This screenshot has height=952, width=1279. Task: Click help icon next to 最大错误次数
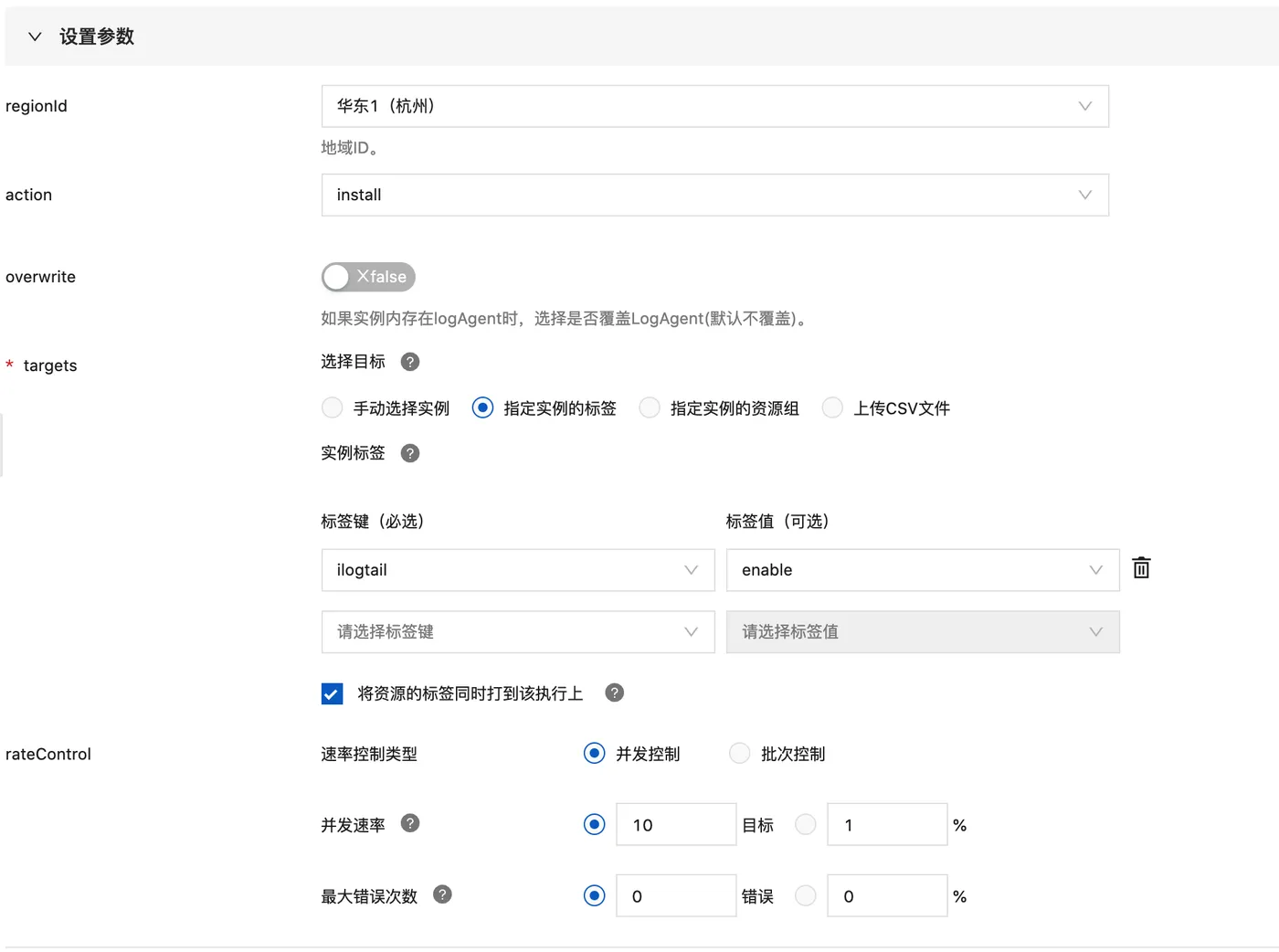coord(442,894)
